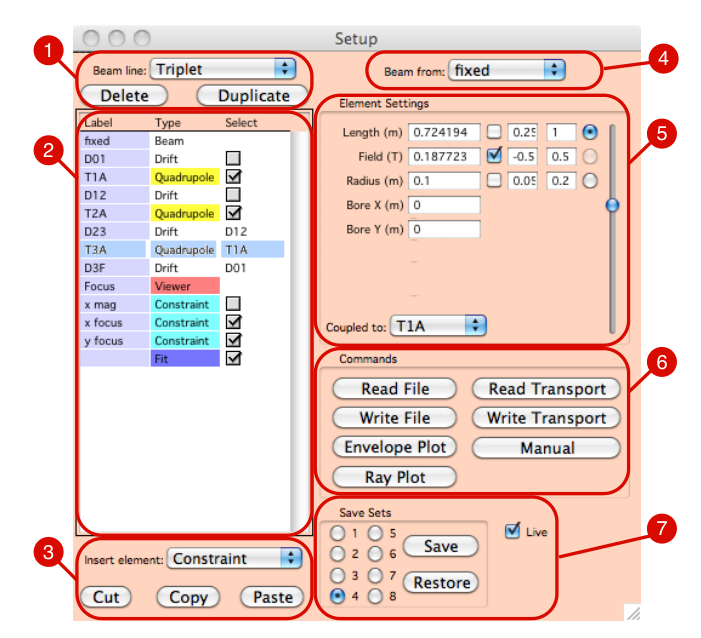Toggle the Radius (m) vary checkbox
Viewport: 701px width, 638px height.
point(494,180)
